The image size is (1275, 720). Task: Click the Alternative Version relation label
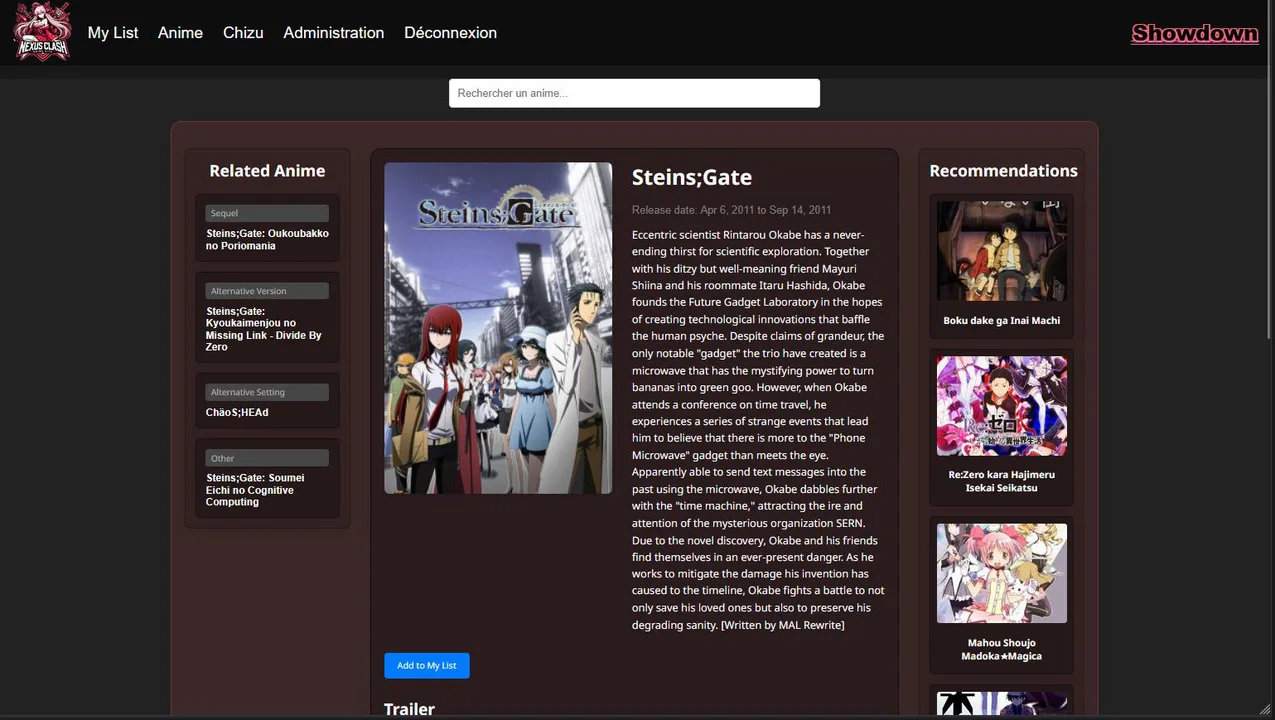coord(267,291)
